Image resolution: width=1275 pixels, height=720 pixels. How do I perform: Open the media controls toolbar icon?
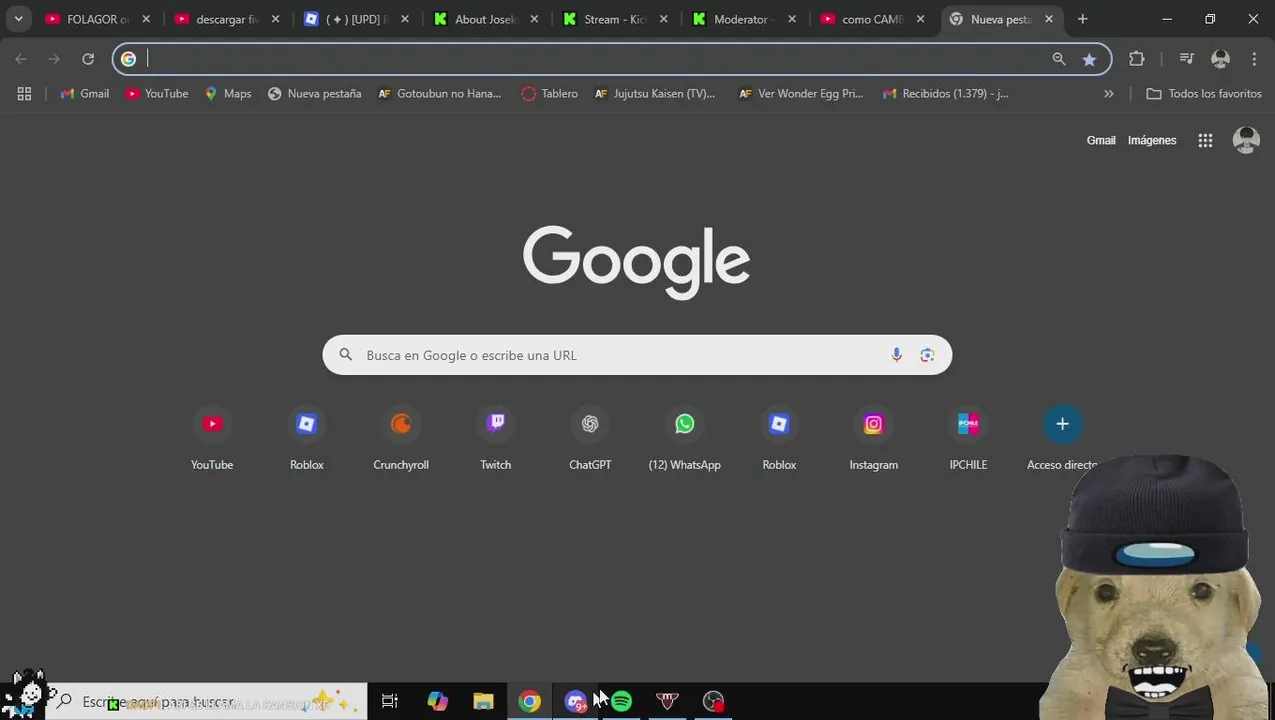[1187, 59]
